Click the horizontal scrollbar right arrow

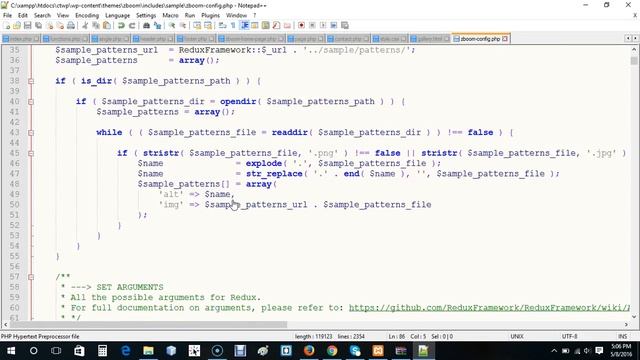click(x=626, y=324)
